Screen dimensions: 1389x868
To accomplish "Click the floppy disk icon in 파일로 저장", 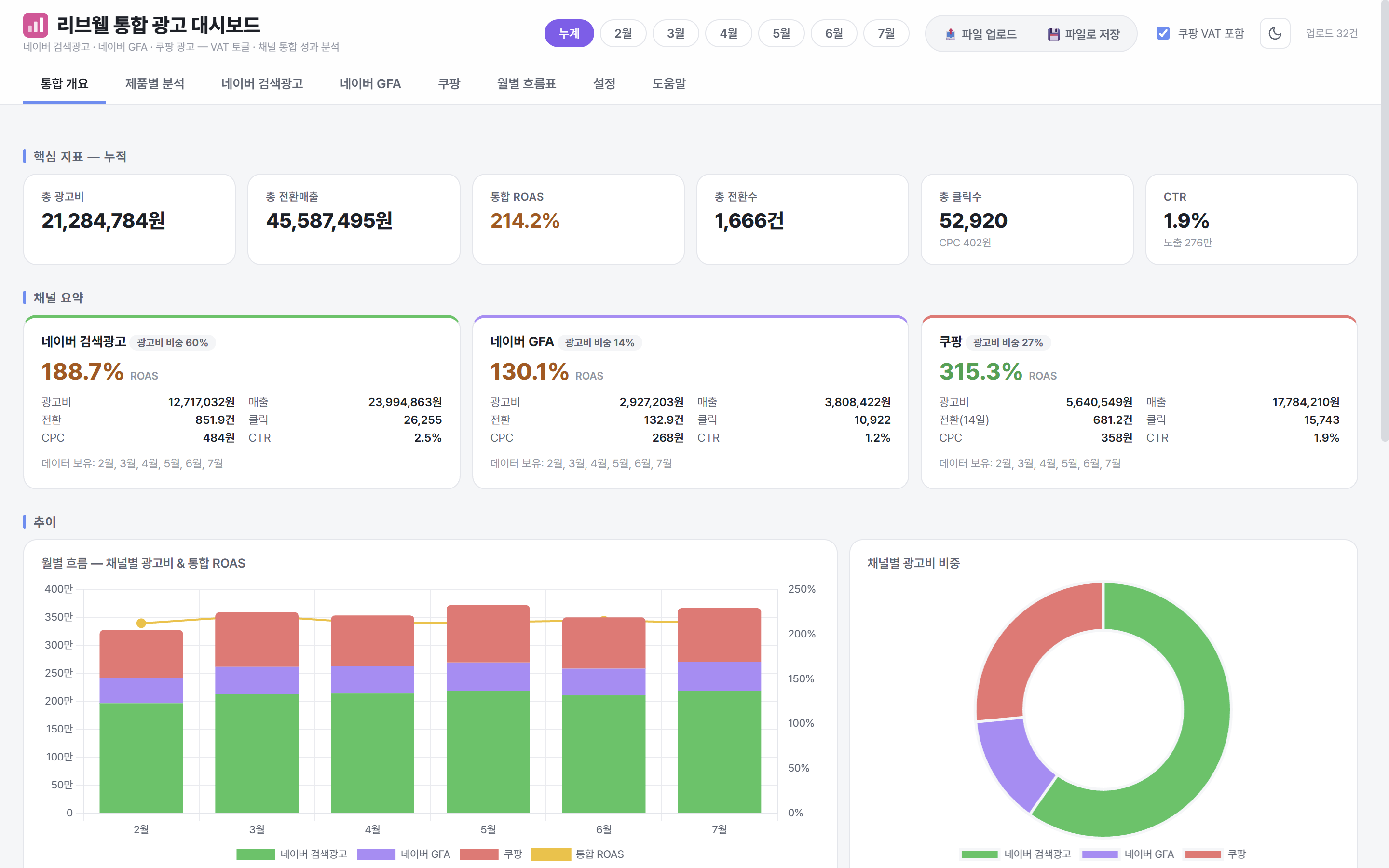I will [x=1053, y=34].
